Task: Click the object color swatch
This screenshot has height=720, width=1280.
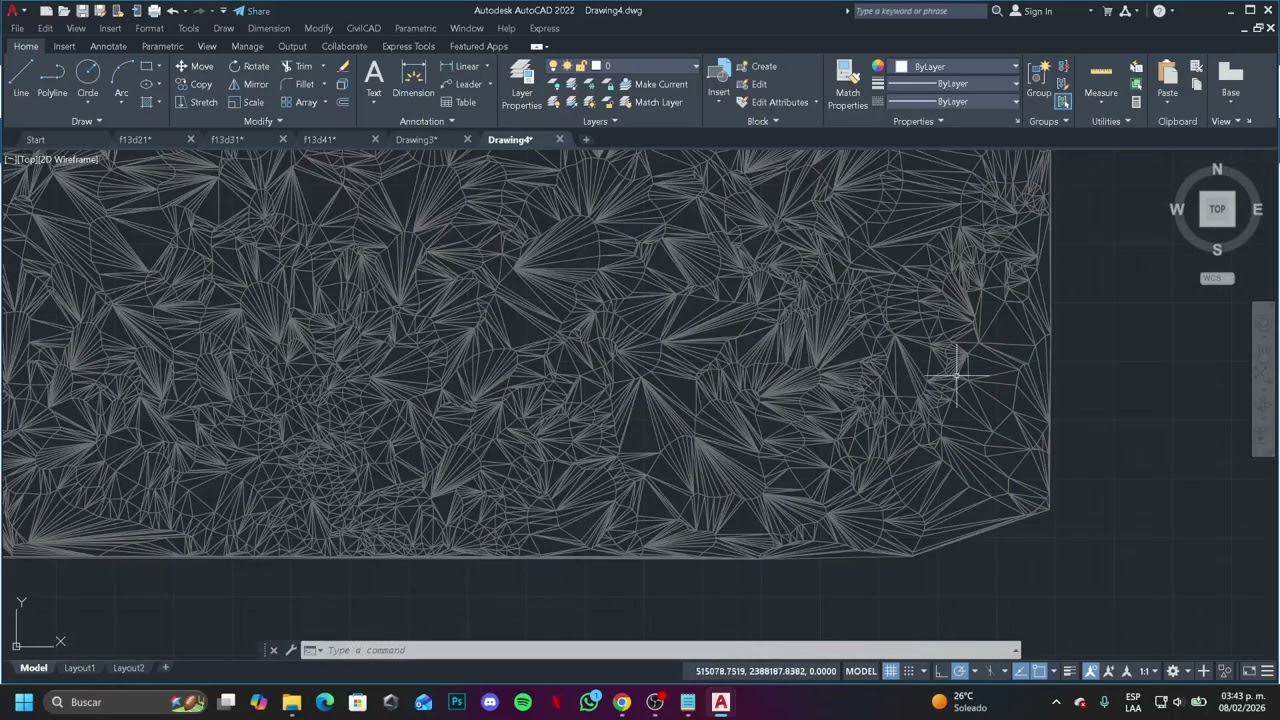Action: click(901, 66)
